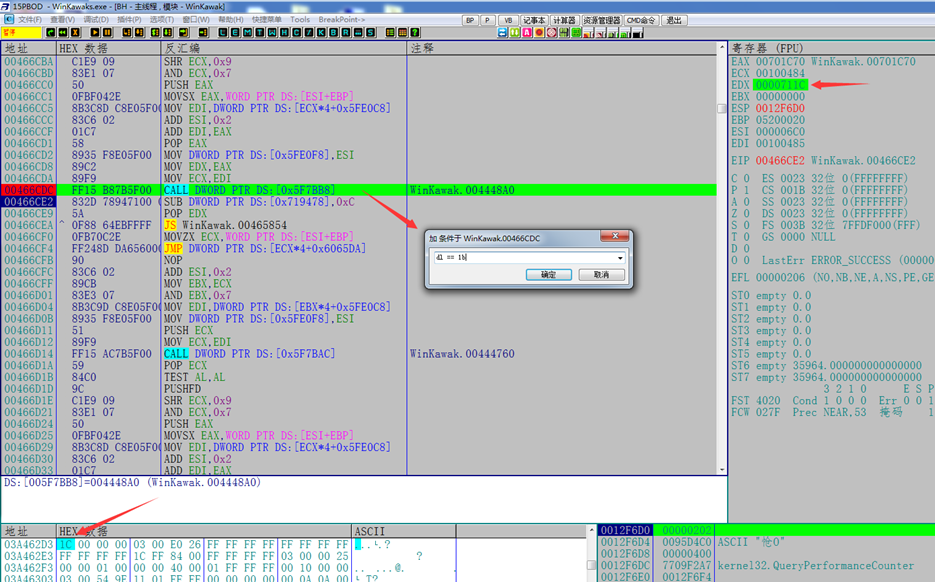Click the Open file toolbar icon
The height and width of the screenshot is (582, 935).
click(x=50, y=32)
